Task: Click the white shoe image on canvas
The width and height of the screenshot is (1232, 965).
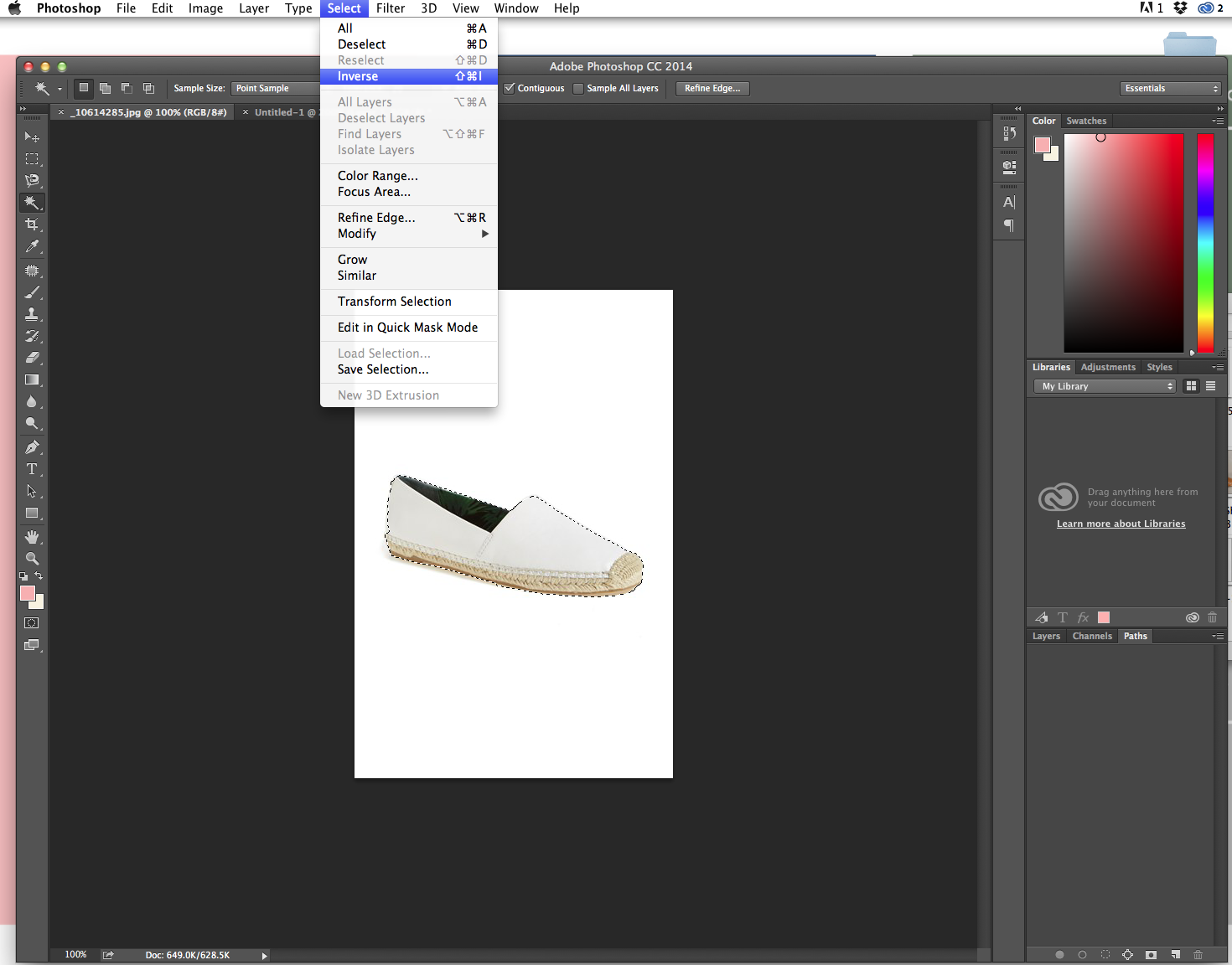Action: 514,536
